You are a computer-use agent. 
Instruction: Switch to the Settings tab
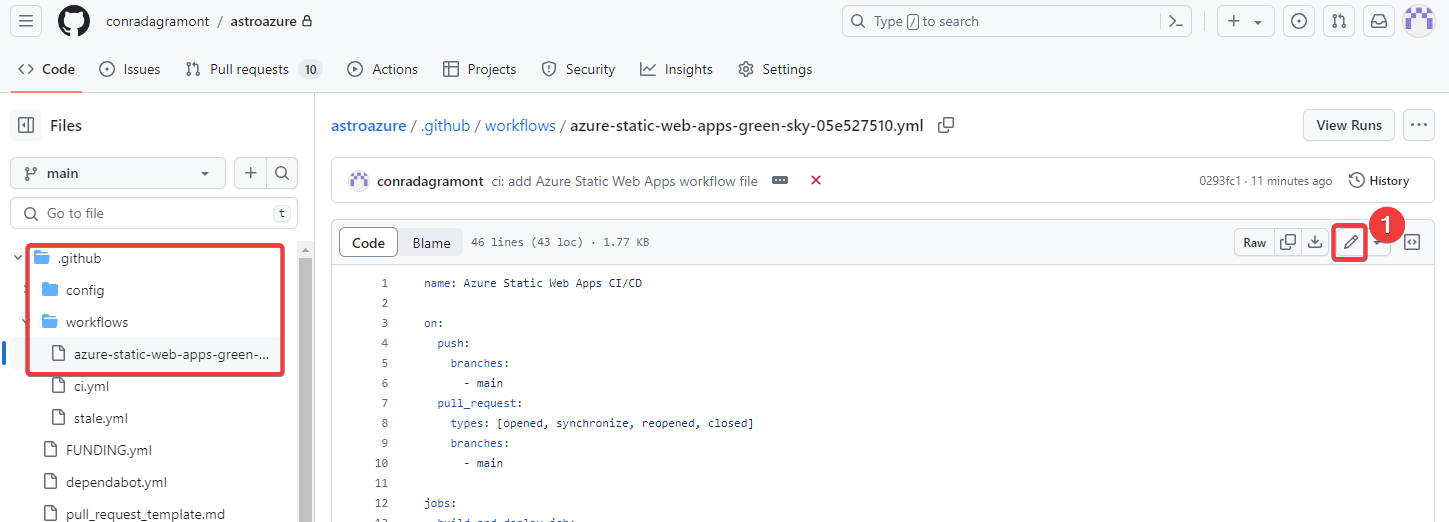click(x=775, y=69)
